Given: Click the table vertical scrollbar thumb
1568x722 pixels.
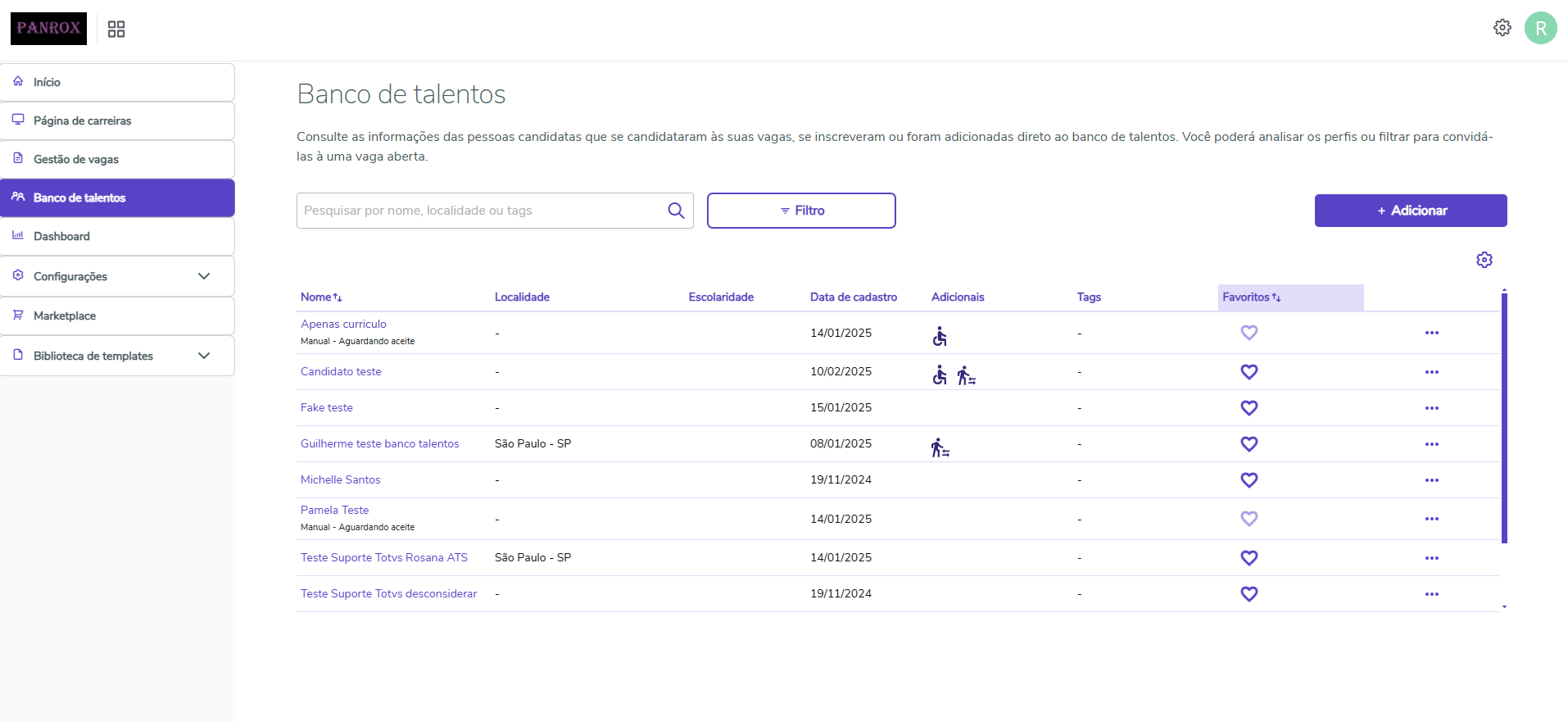Looking at the screenshot, I should pyautogui.click(x=1504, y=418).
